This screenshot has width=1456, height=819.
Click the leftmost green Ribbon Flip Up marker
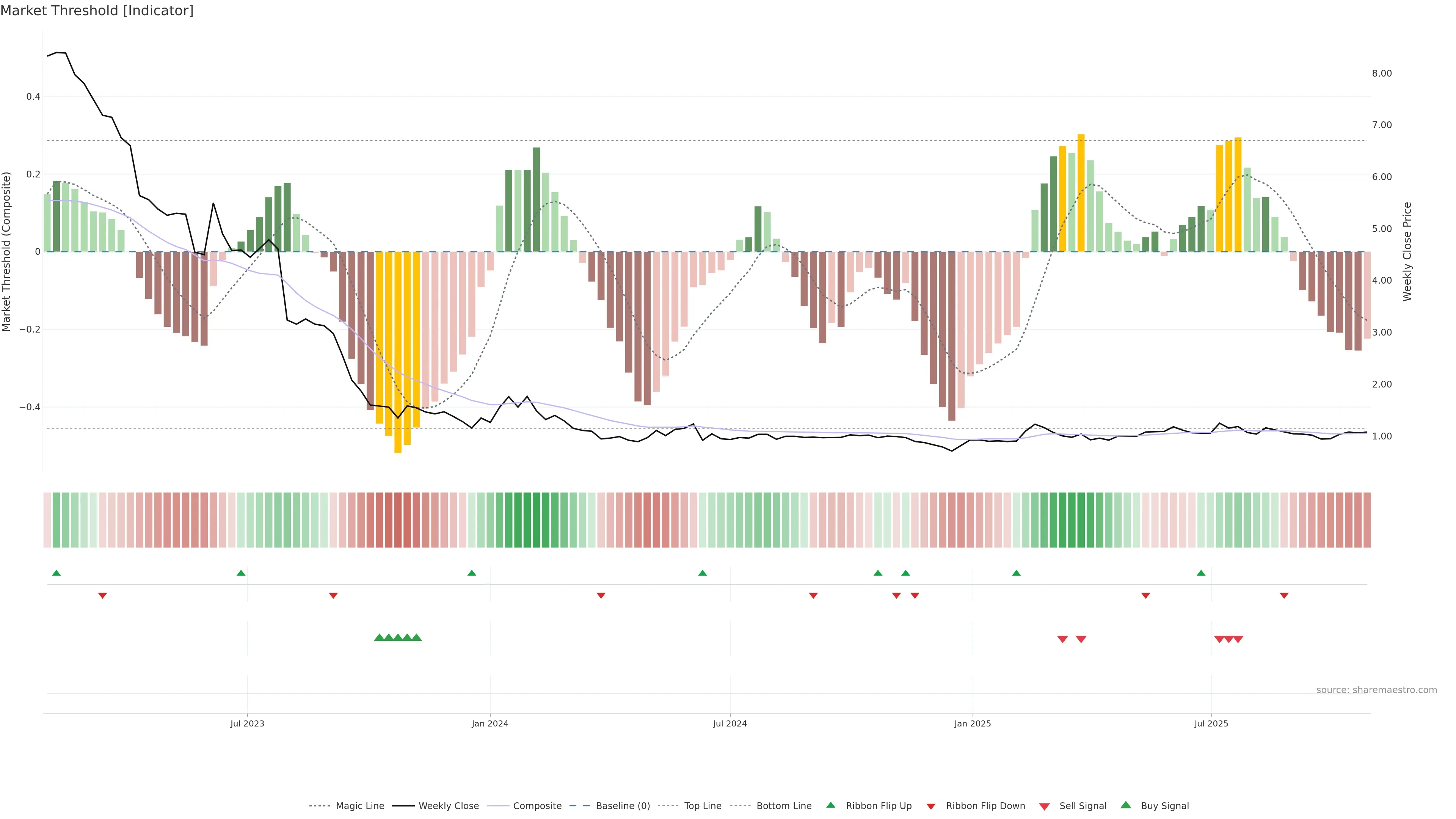click(x=56, y=573)
